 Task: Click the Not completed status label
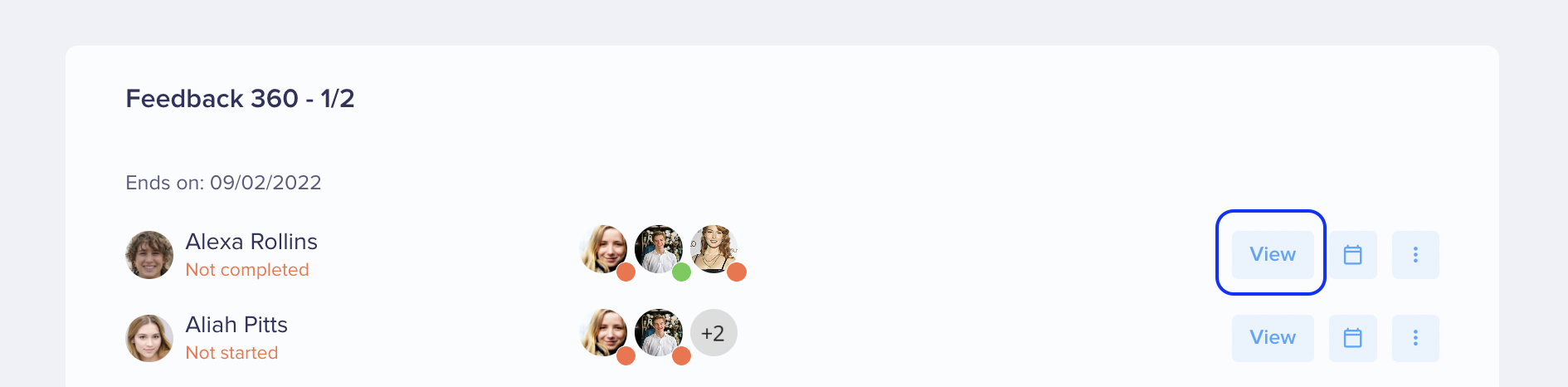pos(247,270)
